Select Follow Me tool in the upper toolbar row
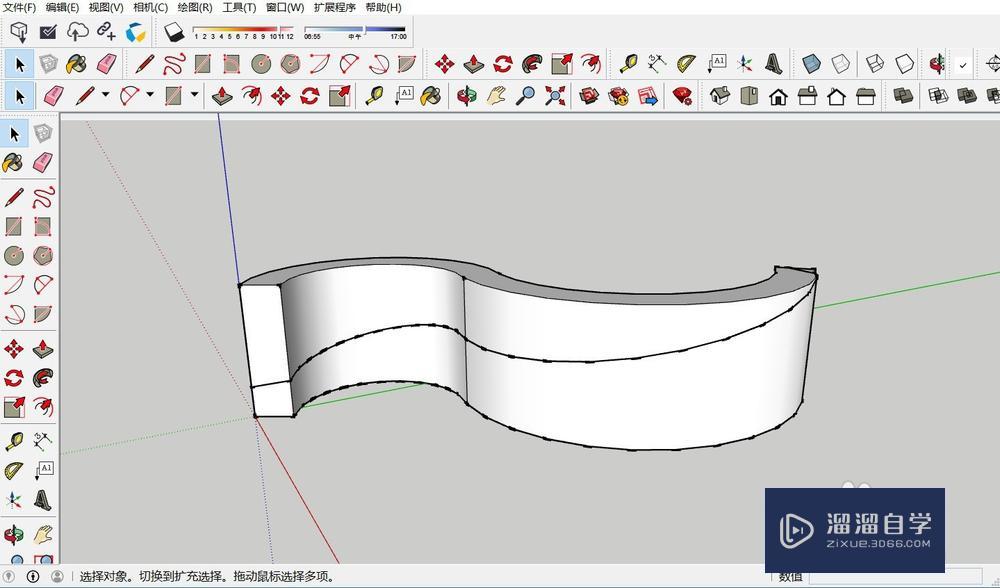This screenshot has height=588, width=1000. pyautogui.click(x=532, y=64)
